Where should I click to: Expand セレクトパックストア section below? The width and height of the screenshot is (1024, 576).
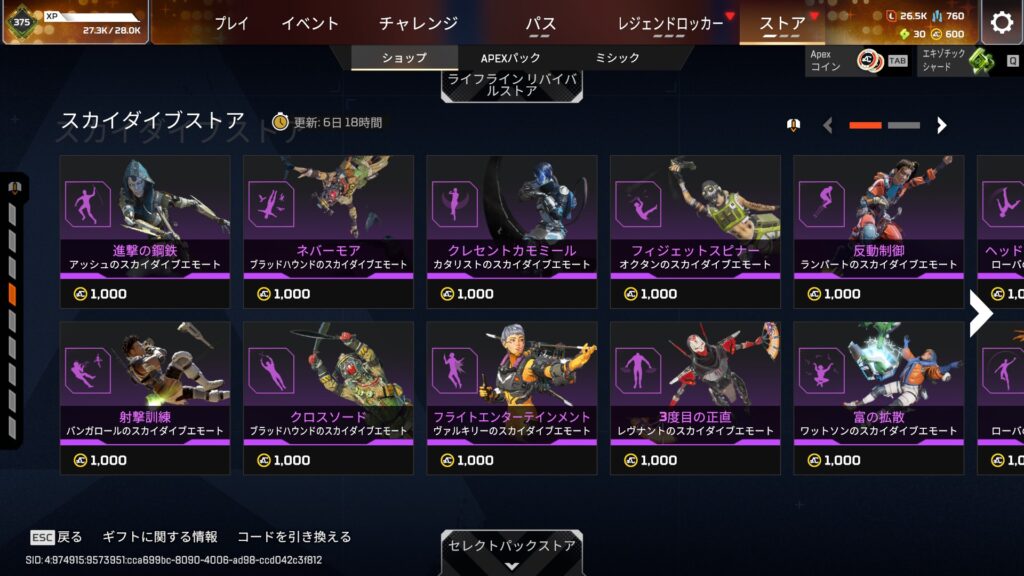(512, 552)
